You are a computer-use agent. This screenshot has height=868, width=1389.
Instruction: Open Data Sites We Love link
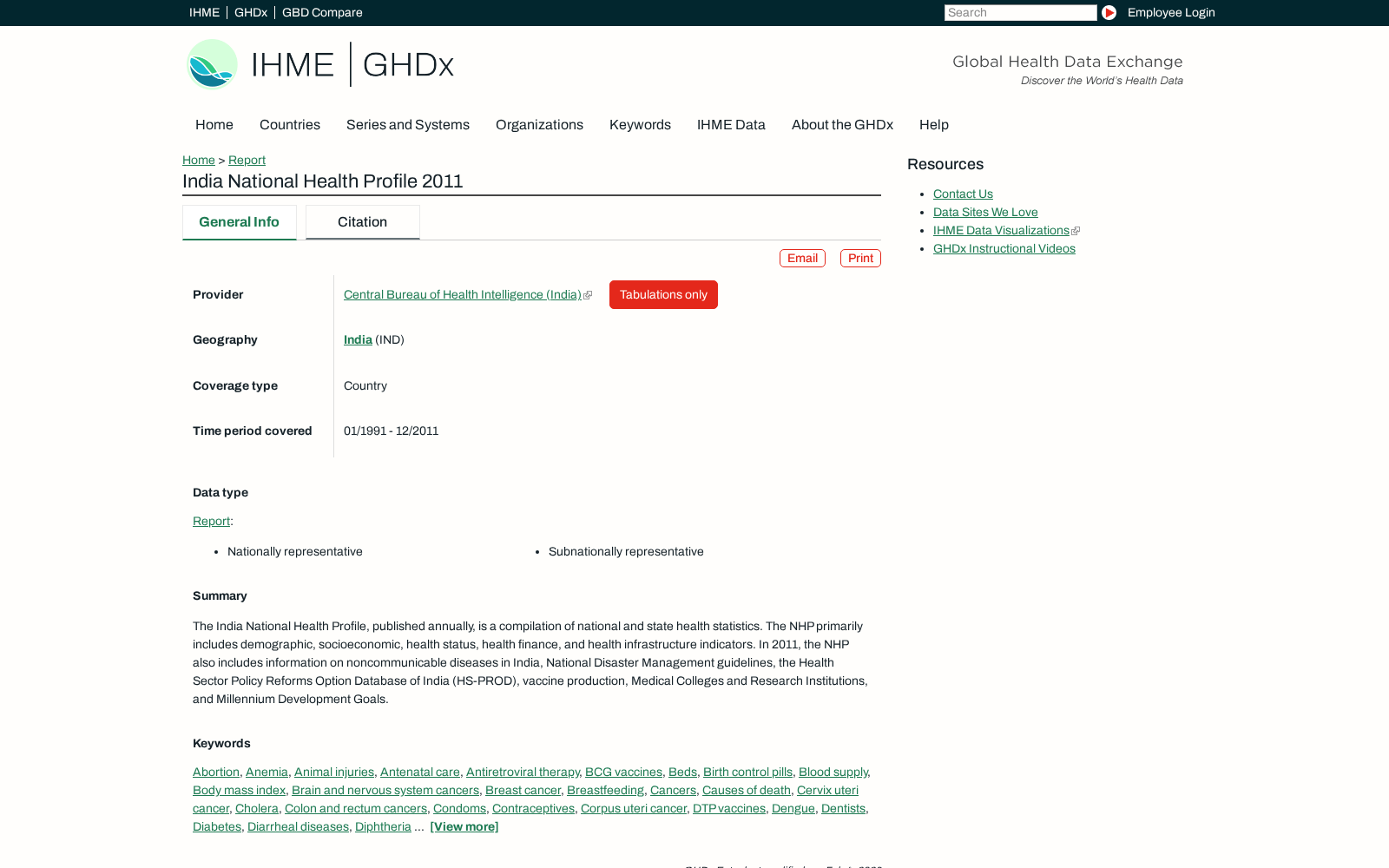[x=985, y=212]
